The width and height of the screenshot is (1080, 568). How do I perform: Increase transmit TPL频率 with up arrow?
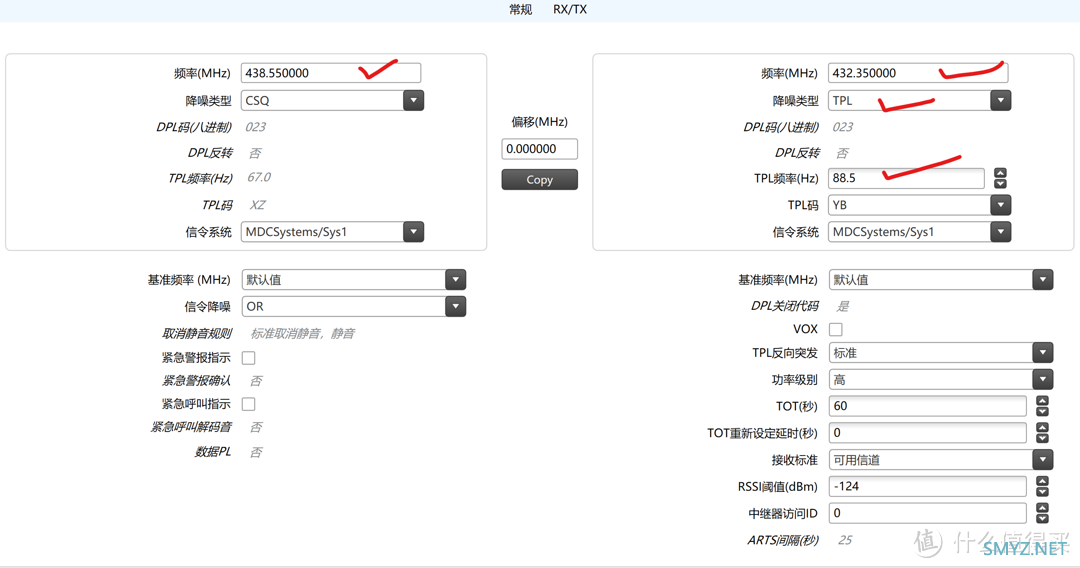1000,173
